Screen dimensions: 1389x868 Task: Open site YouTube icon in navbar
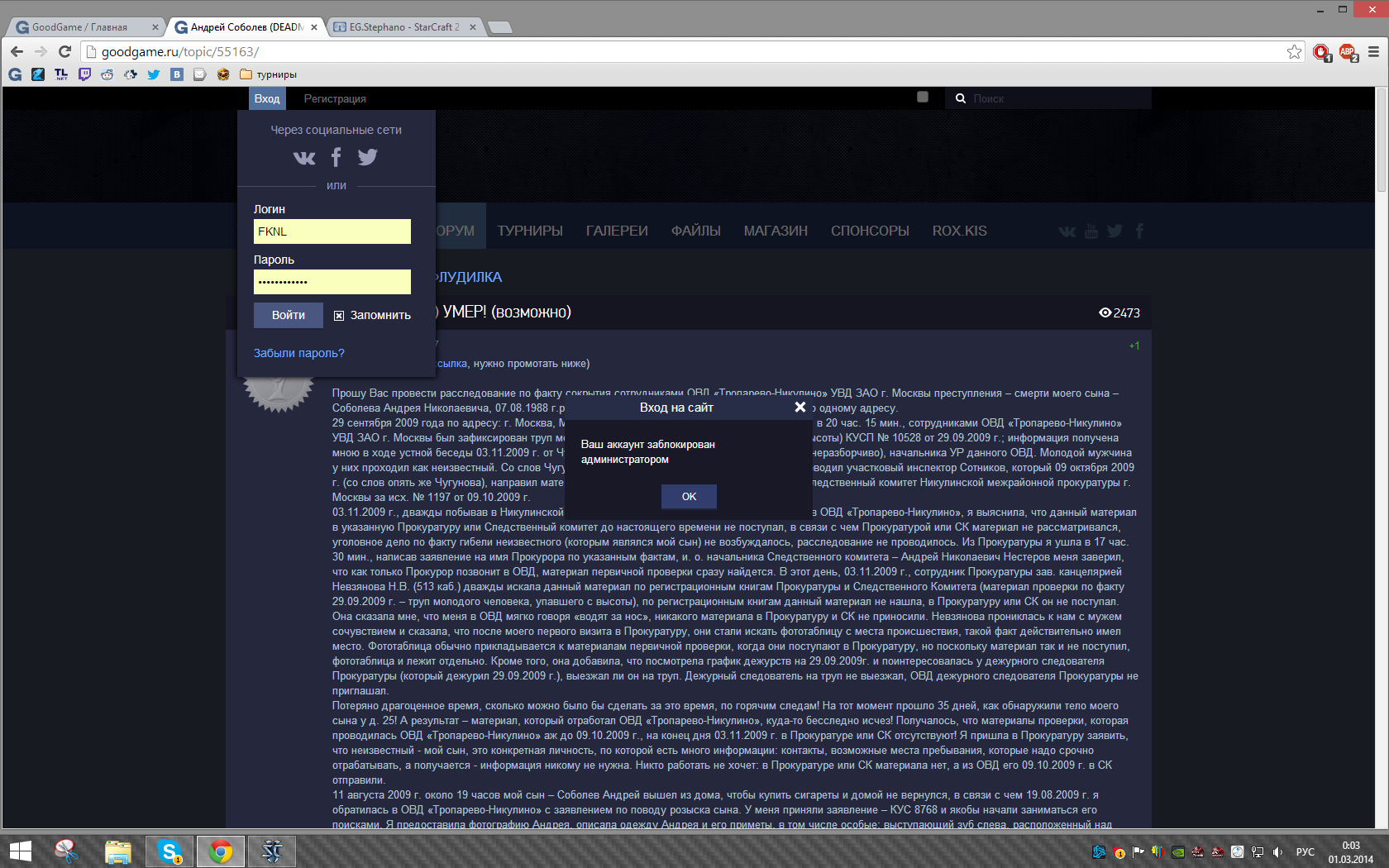[1091, 231]
